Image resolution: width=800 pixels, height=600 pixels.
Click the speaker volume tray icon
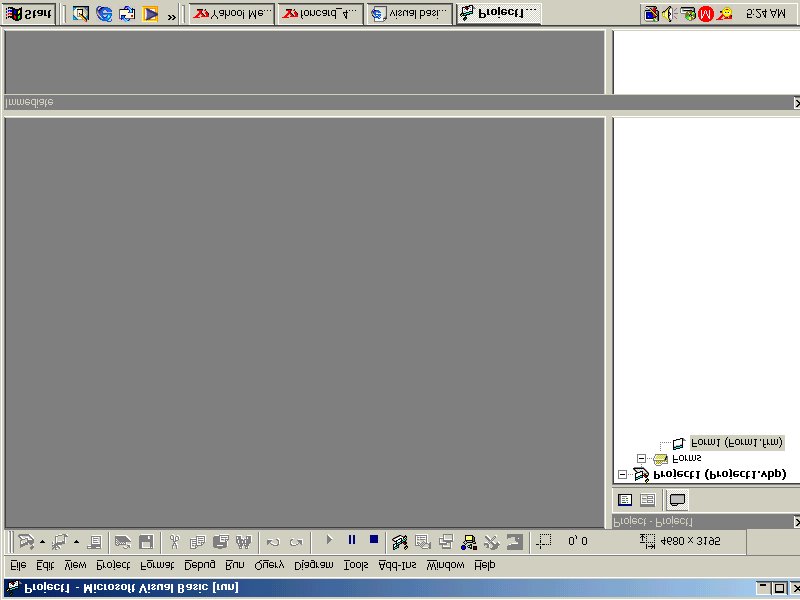(669, 14)
